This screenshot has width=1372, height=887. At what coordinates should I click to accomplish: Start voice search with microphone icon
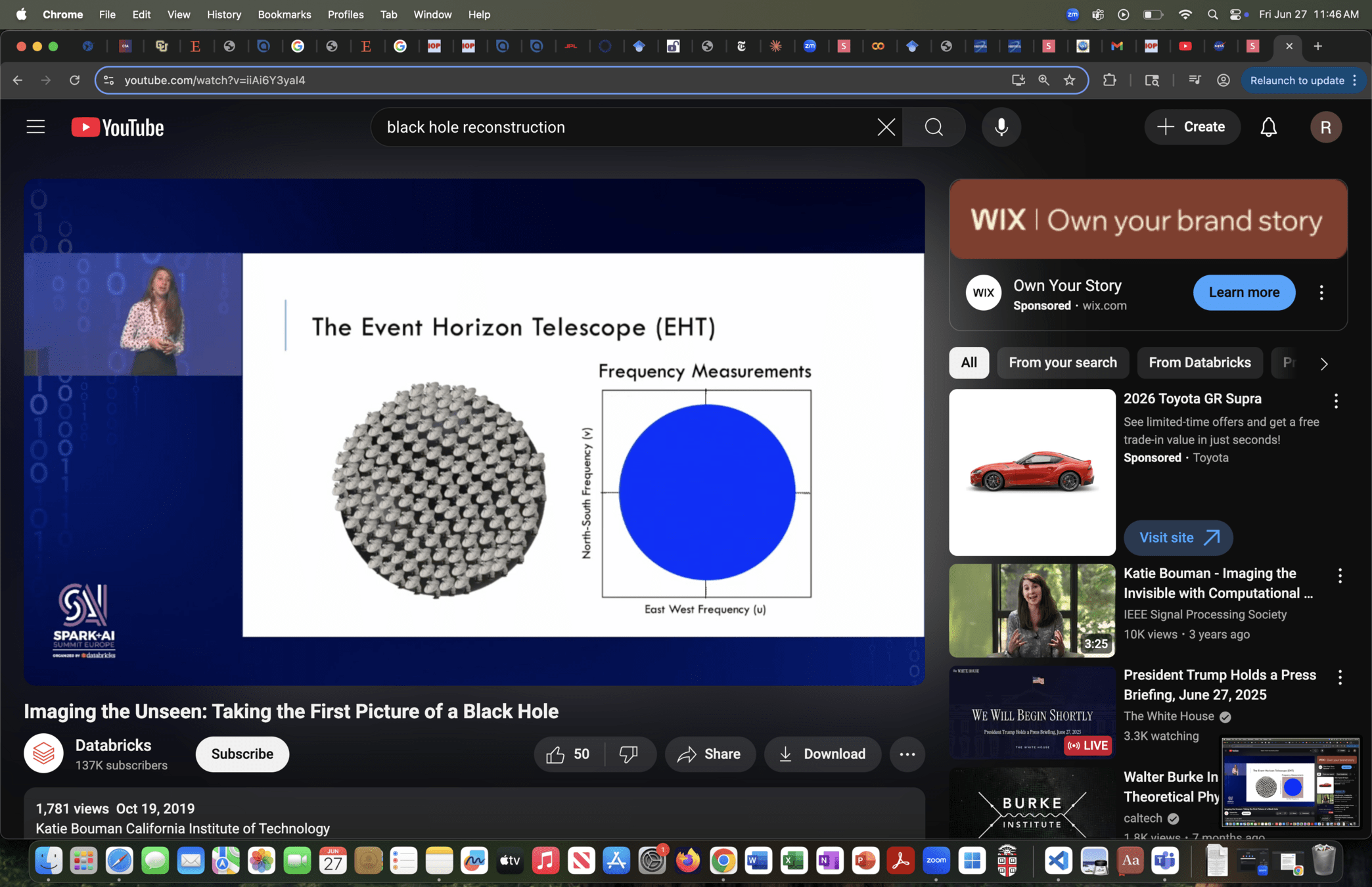pyautogui.click(x=1001, y=127)
